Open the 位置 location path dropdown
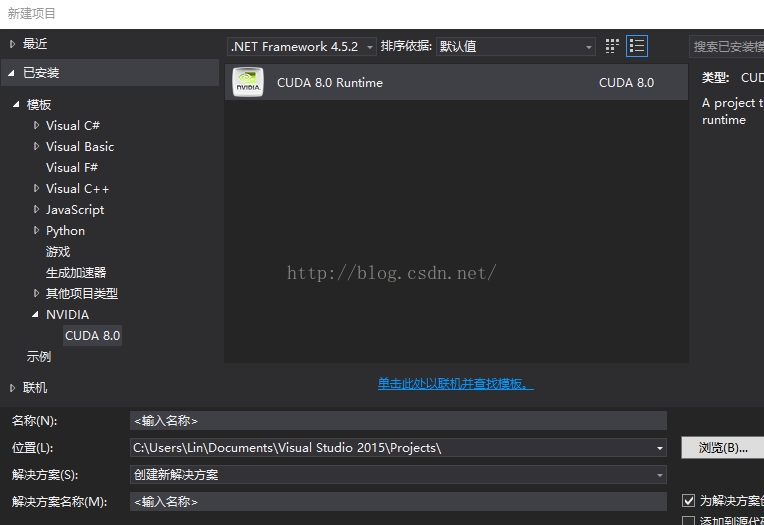 click(x=660, y=448)
